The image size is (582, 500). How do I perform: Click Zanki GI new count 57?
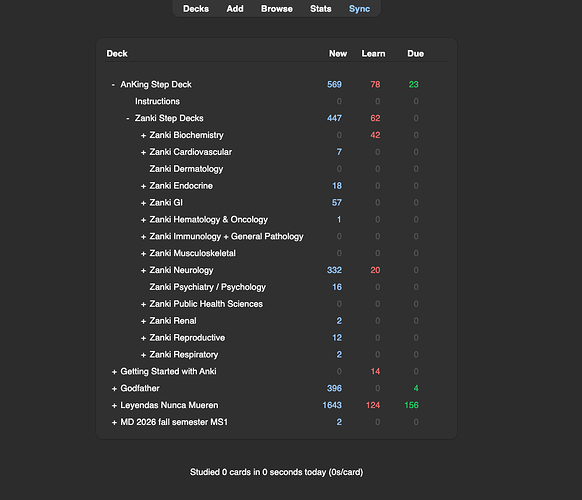coord(337,203)
